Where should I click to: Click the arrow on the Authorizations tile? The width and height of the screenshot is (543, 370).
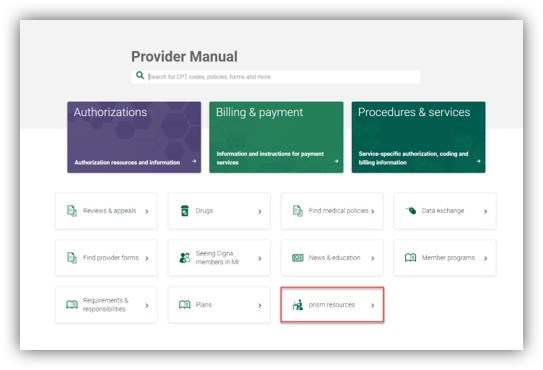click(194, 161)
